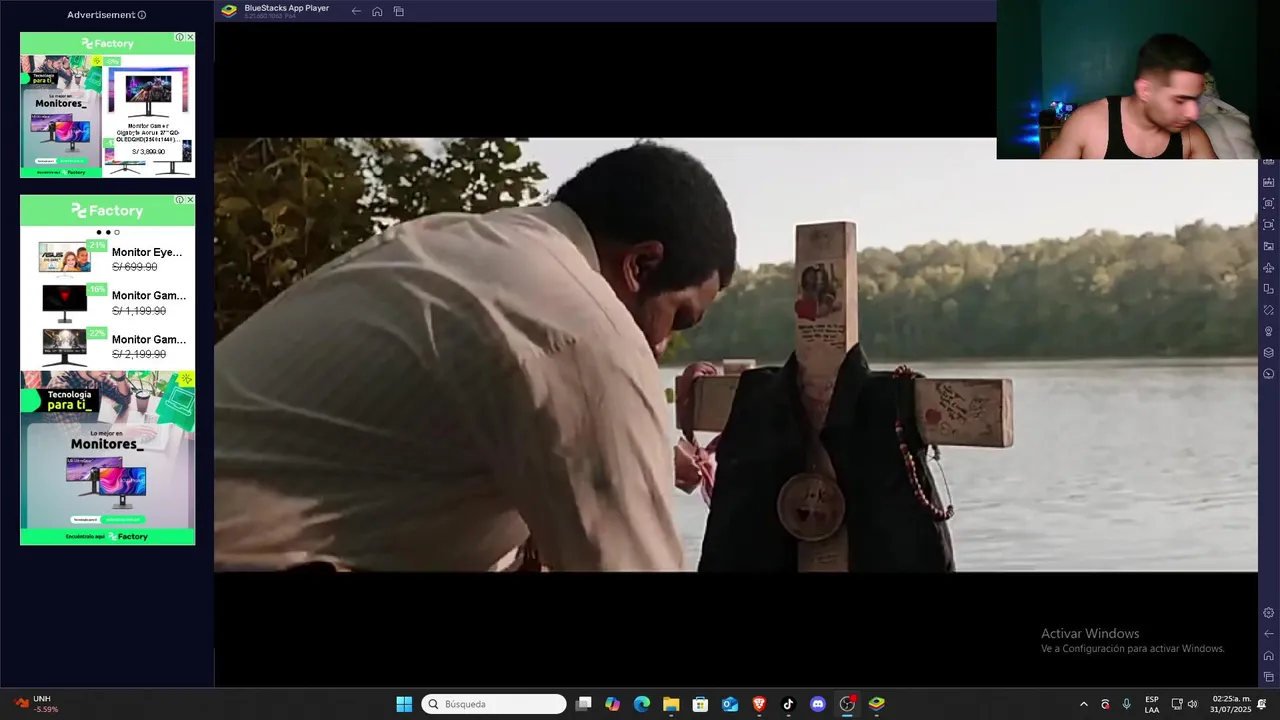1280x720 pixels.
Task: Launch Copilot from taskbar
Action: (x=612, y=704)
